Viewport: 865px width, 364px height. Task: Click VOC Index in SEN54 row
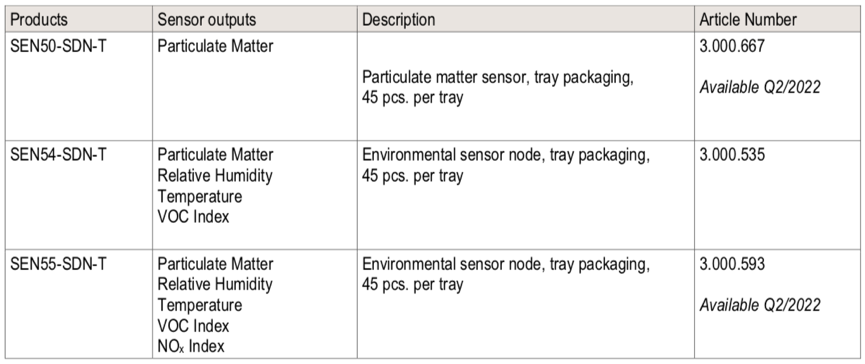[x=193, y=217]
